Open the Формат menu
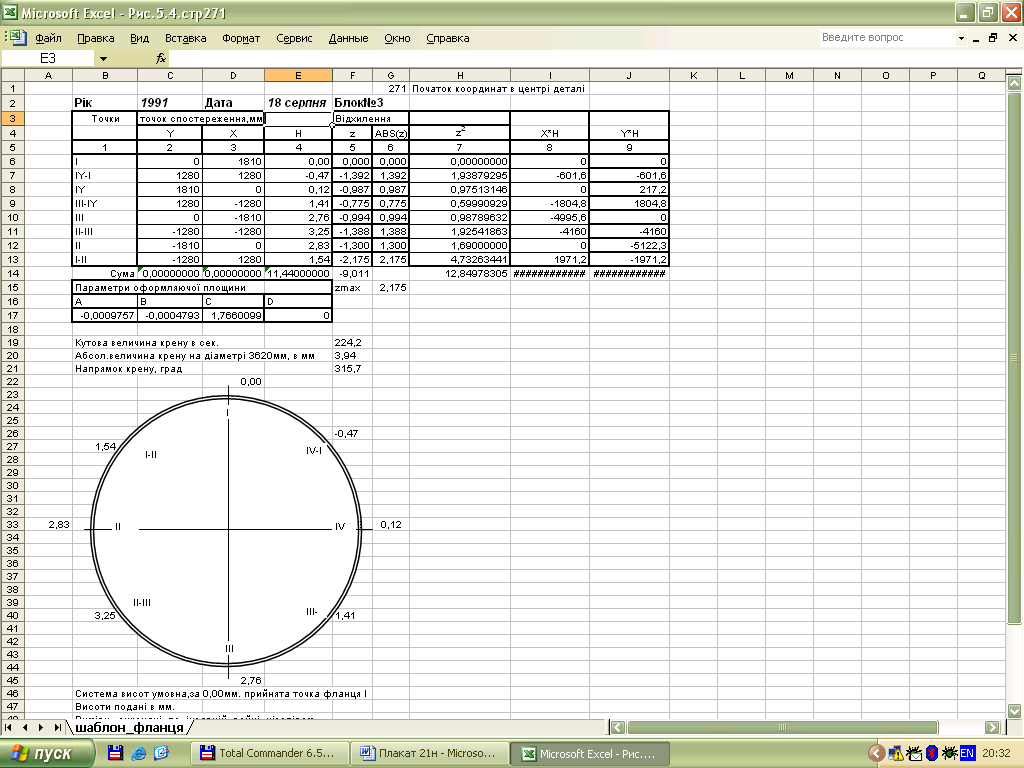Image resolution: width=1024 pixels, height=768 pixels. click(x=241, y=38)
